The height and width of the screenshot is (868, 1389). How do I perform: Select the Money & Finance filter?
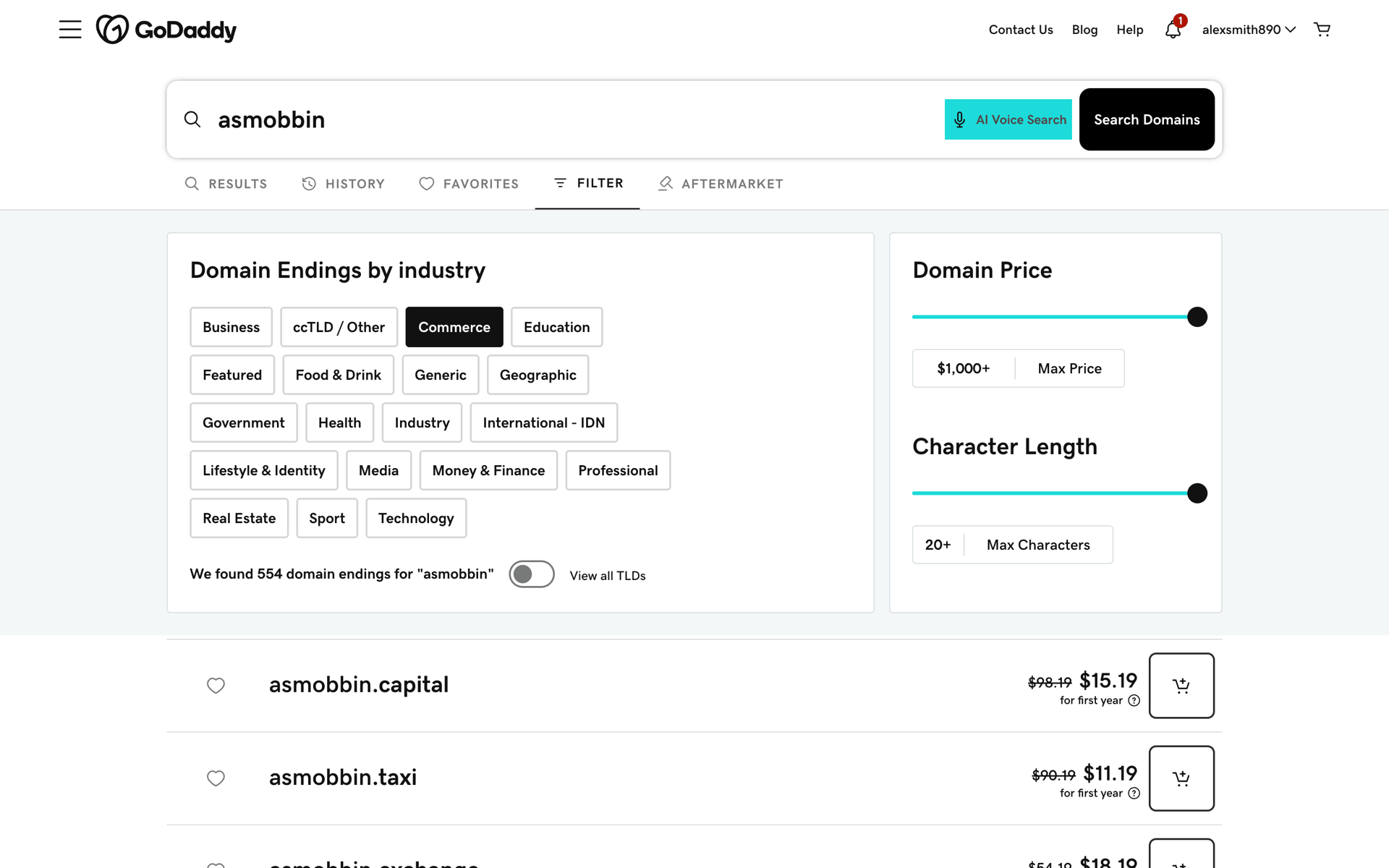[488, 470]
